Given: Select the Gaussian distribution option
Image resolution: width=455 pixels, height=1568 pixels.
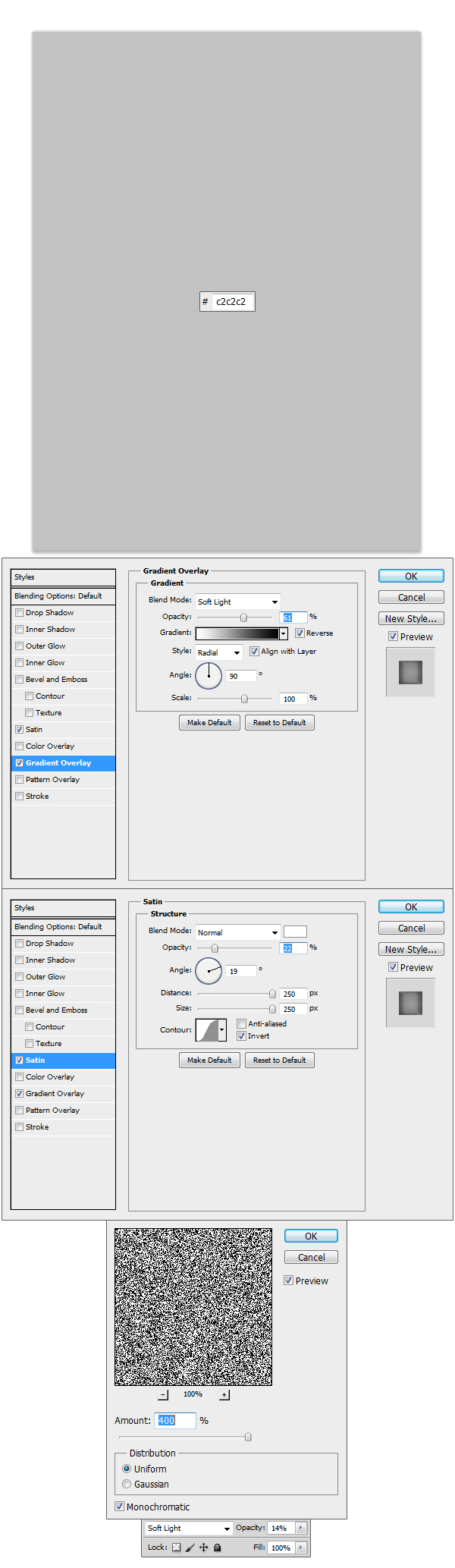Looking at the screenshot, I should (x=127, y=1484).
